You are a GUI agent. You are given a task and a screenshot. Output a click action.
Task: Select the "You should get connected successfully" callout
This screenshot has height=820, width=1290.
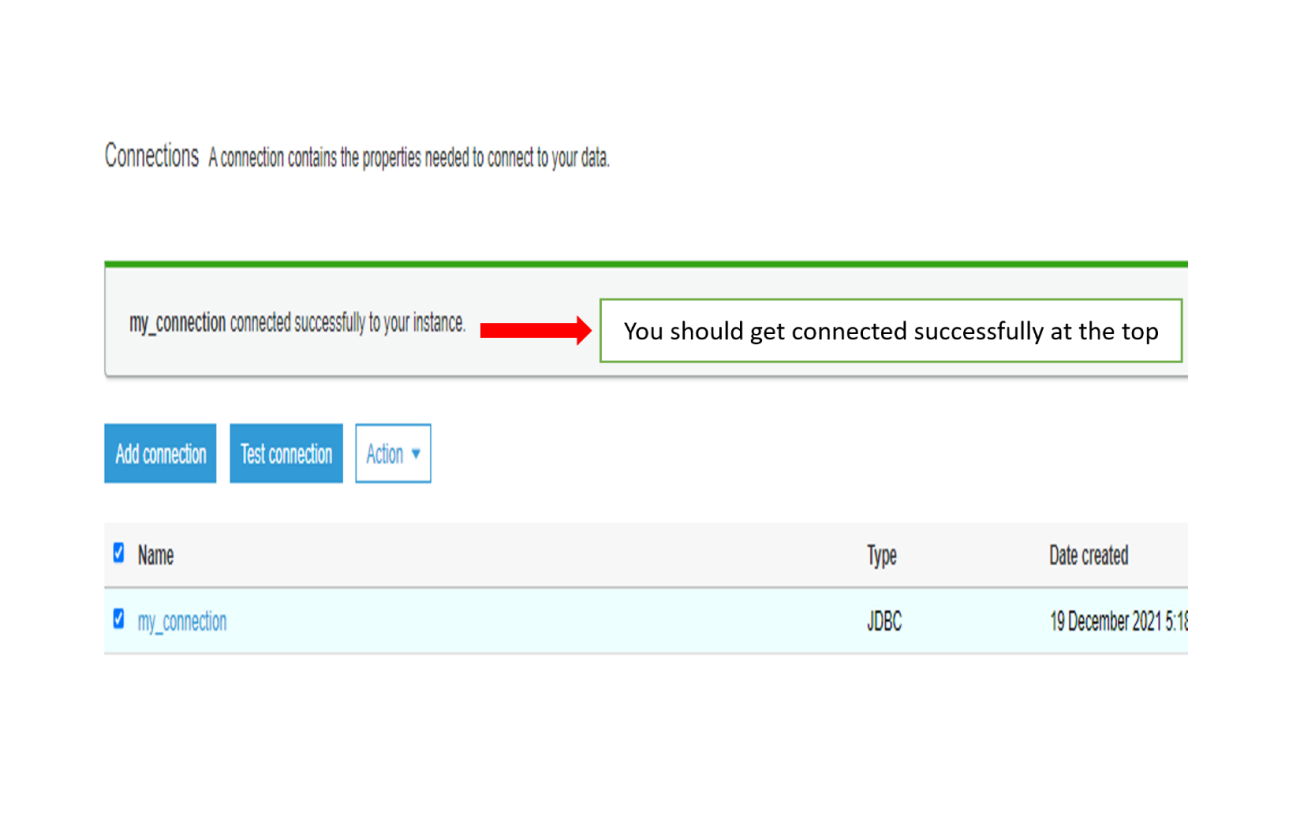[891, 331]
